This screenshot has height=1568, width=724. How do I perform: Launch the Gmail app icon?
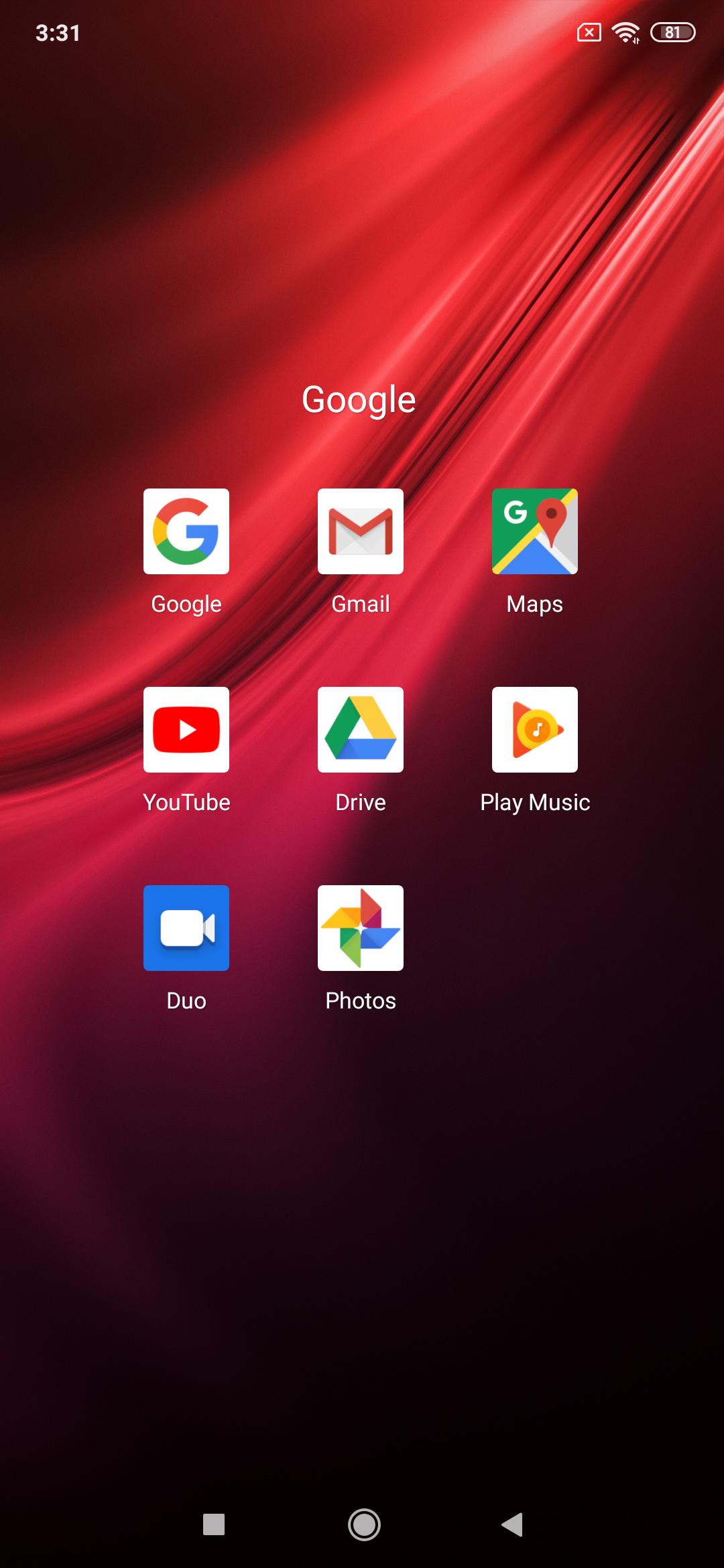[x=361, y=531]
